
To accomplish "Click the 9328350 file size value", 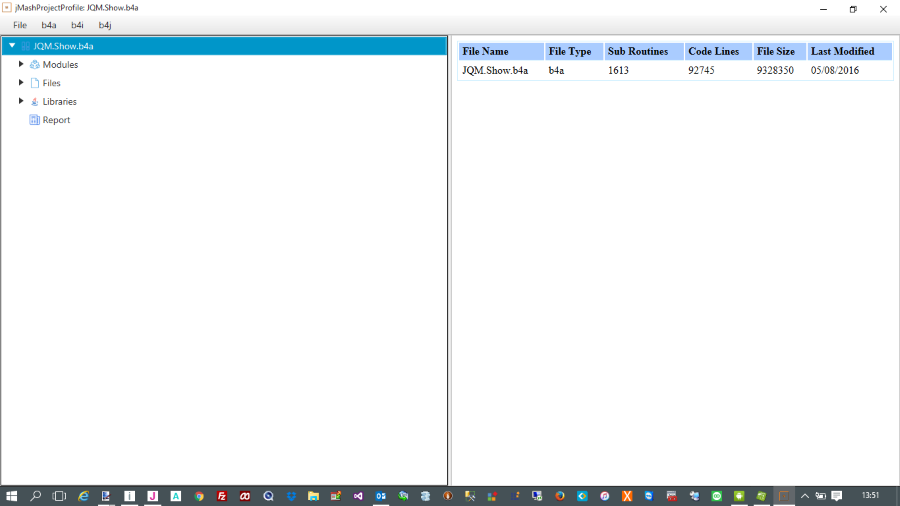I will [x=775, y=71].
